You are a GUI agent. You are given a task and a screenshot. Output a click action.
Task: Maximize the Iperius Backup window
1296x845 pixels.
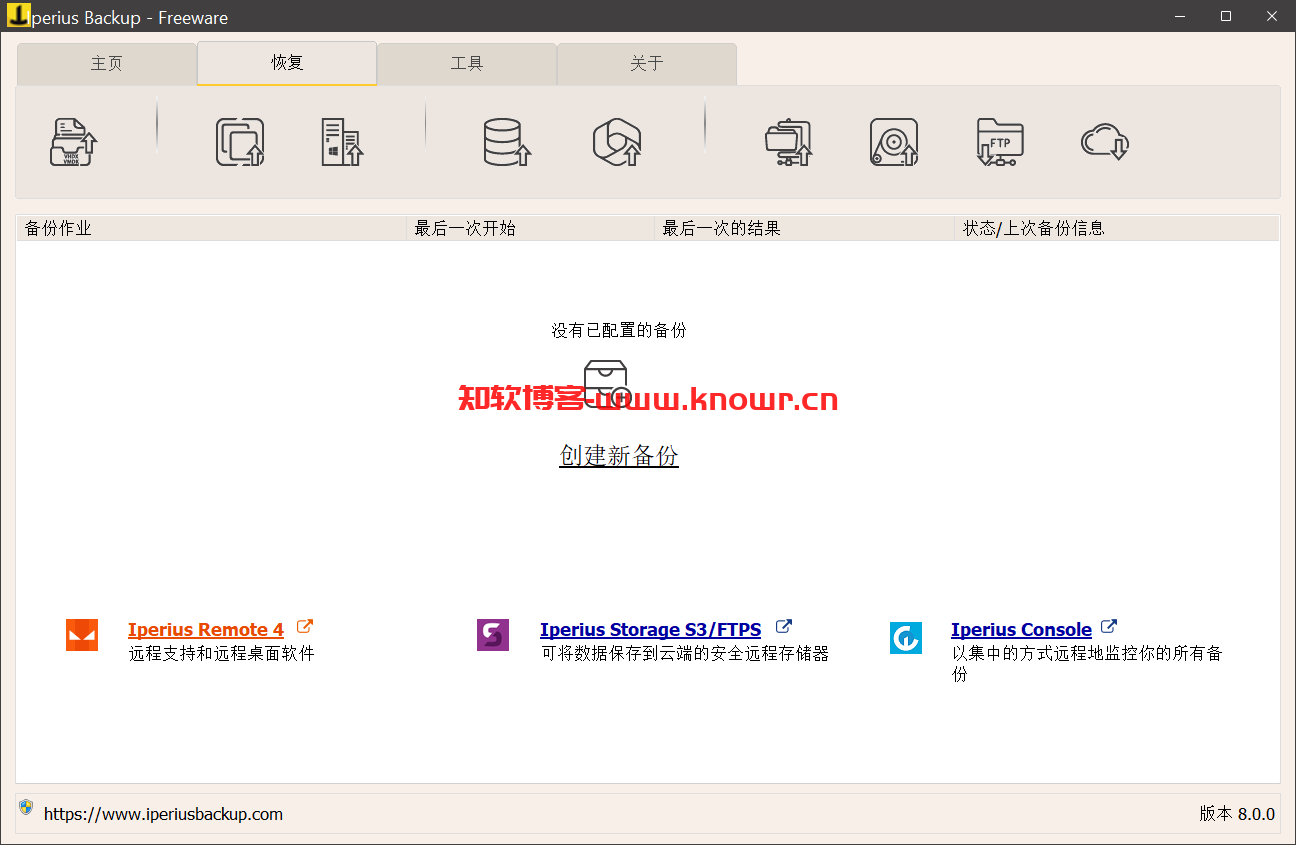(x=1226, y=16)
